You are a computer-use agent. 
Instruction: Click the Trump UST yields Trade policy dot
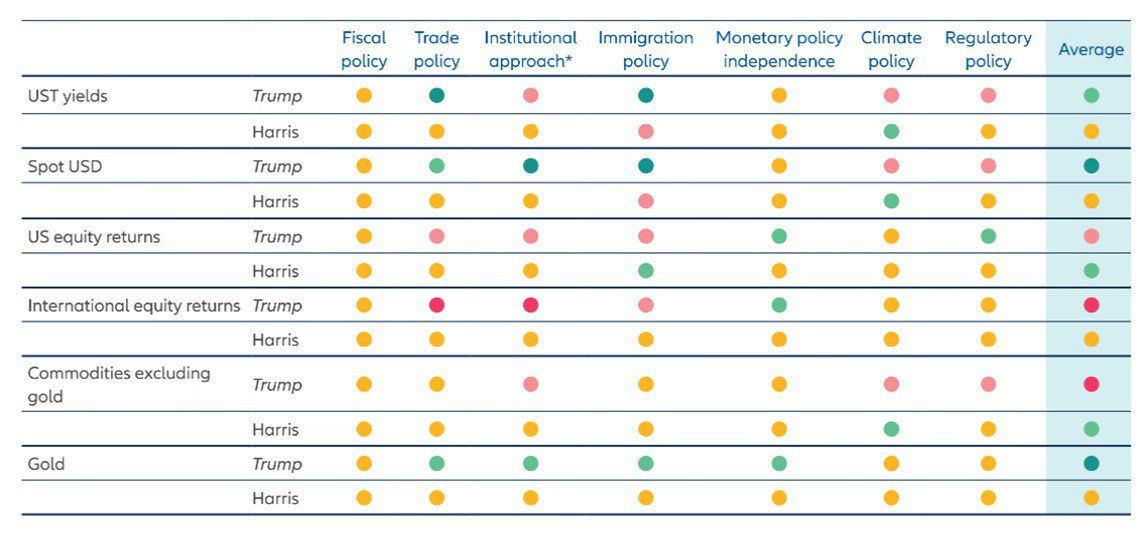437,96
